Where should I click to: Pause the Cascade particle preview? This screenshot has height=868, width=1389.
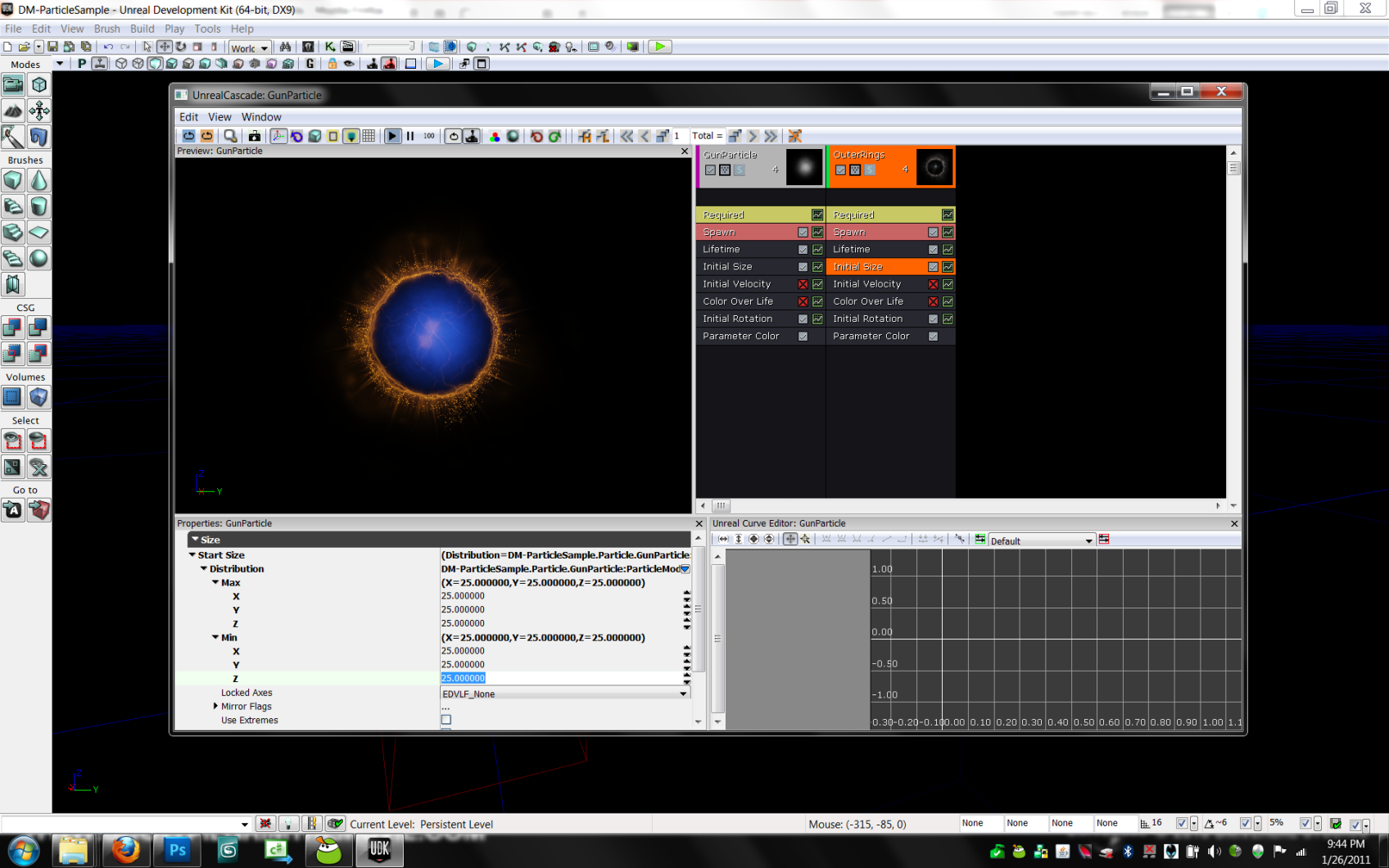pos(410,136)
